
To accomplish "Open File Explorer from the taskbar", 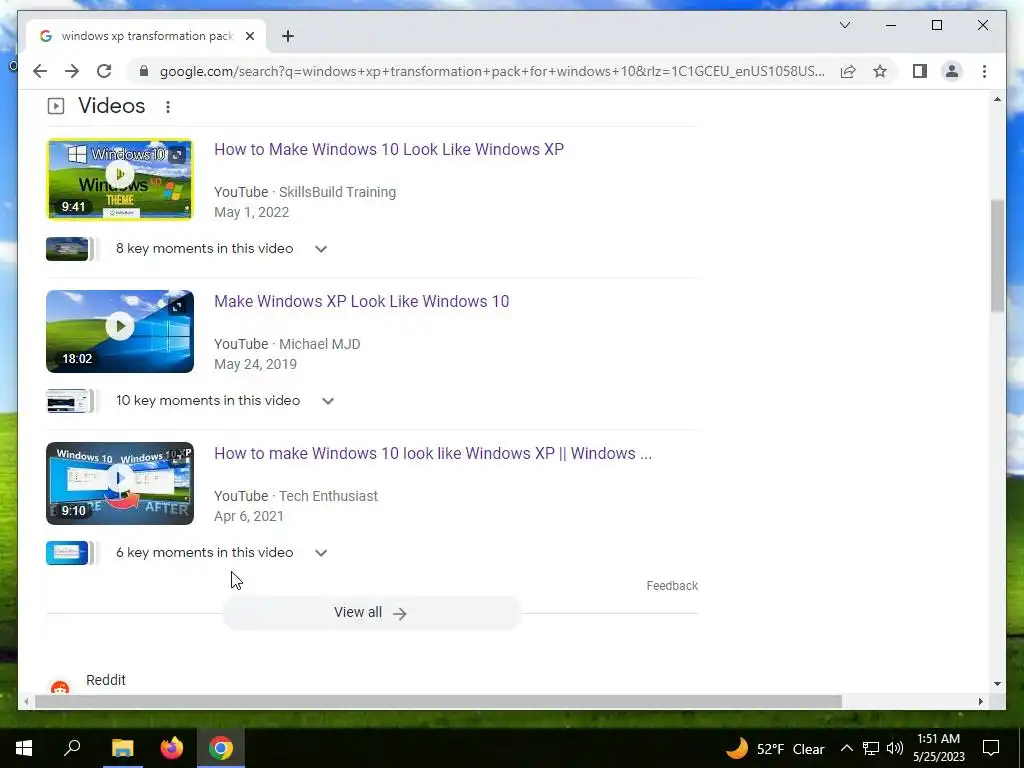I will click(x=122, y=748).
